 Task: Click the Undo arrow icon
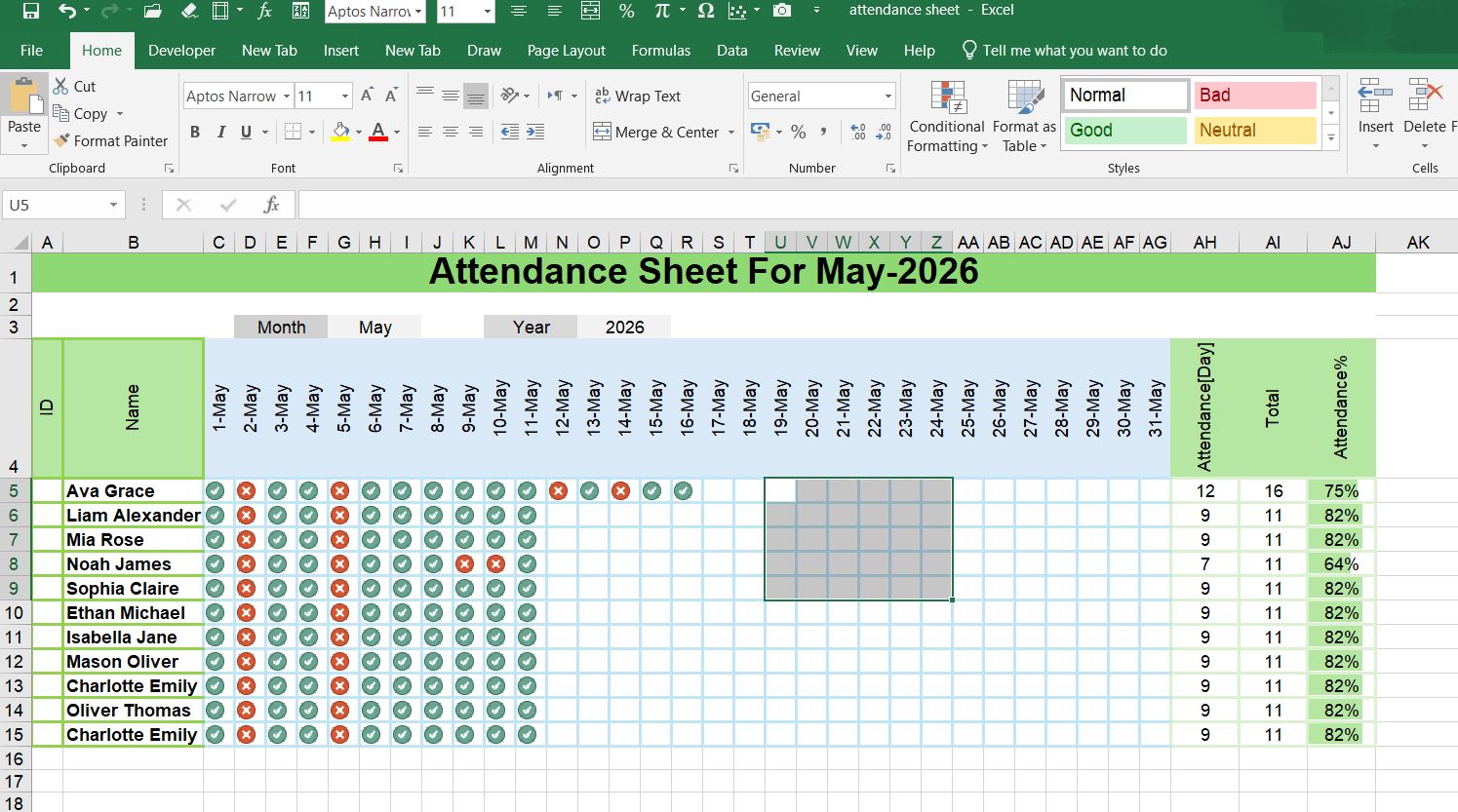tap(66, 11)
